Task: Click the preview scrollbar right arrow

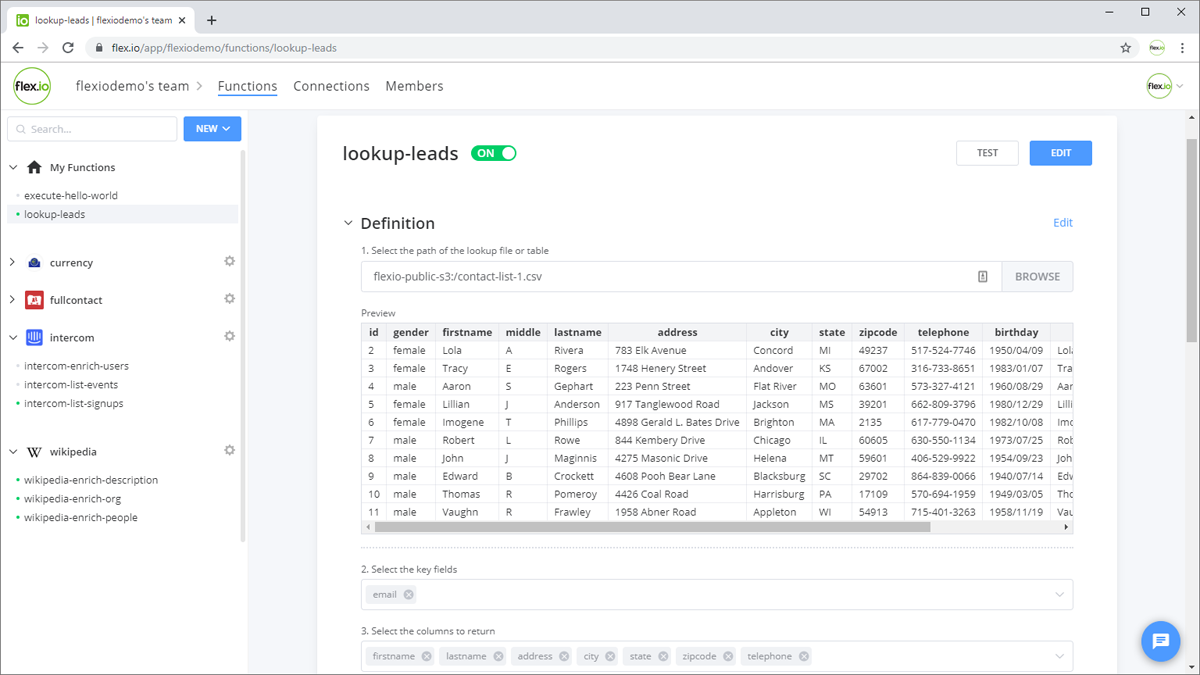Action: (1067, 527)
